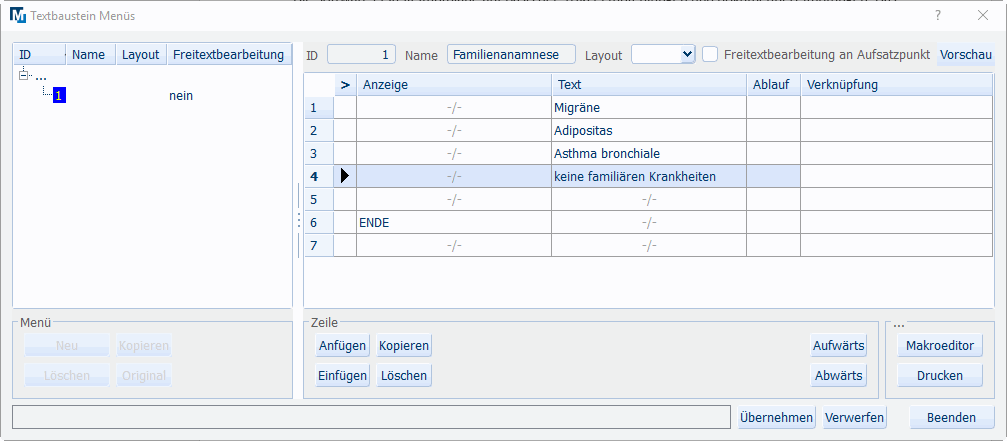Click row number 3 header

coord(319,153)
